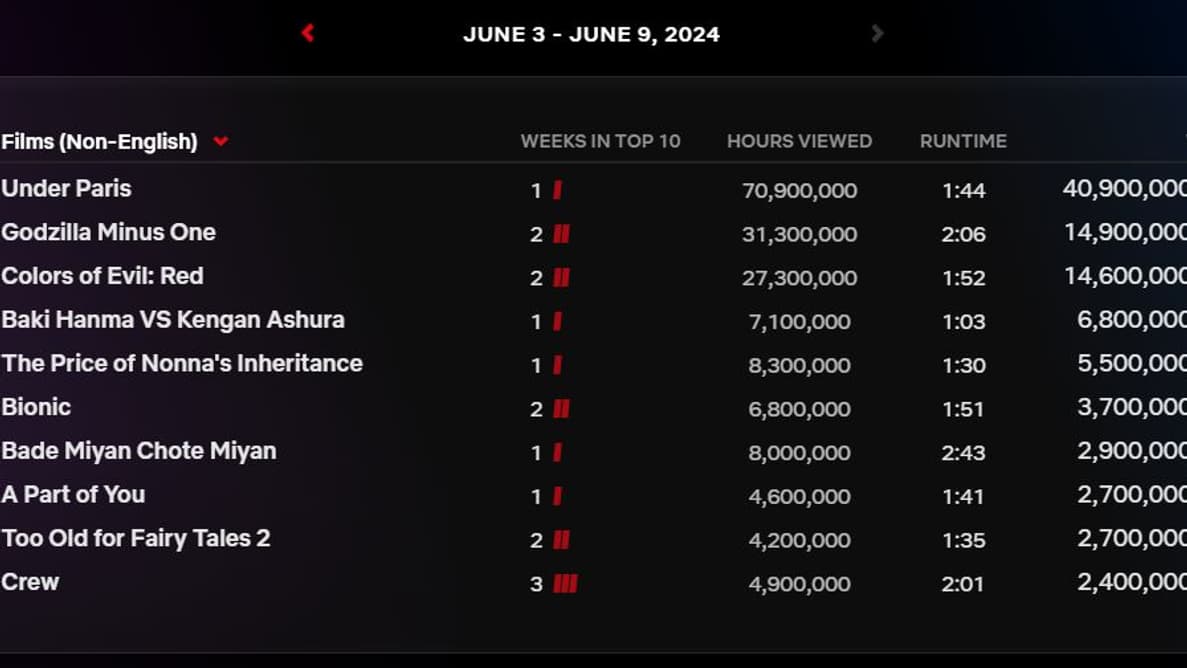Click the red dropdown chevron beside Films

(x=221, y=142)
